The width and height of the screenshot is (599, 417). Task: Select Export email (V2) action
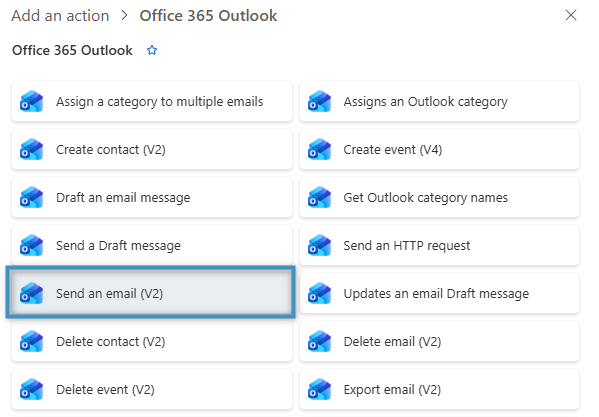(x=440, y=390)
